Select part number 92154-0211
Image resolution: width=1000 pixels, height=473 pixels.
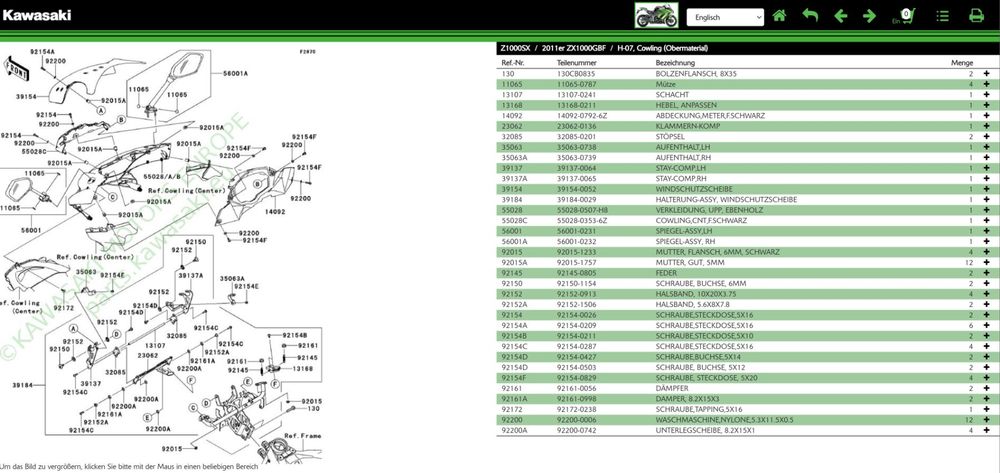pos(577,336)
